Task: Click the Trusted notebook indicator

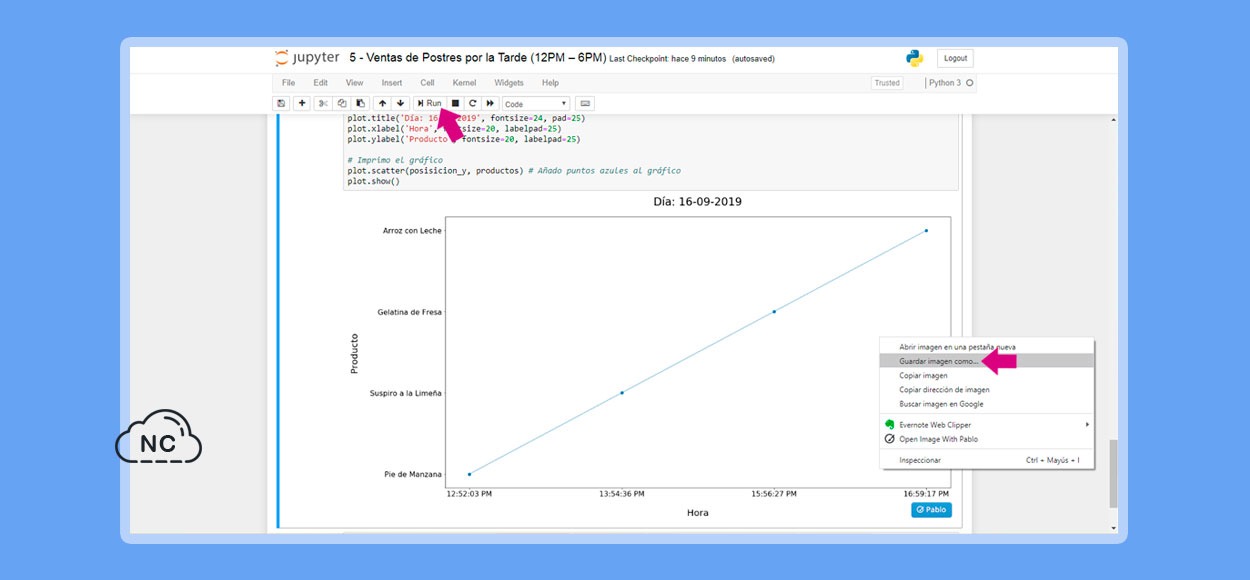Action: (887, 83)
